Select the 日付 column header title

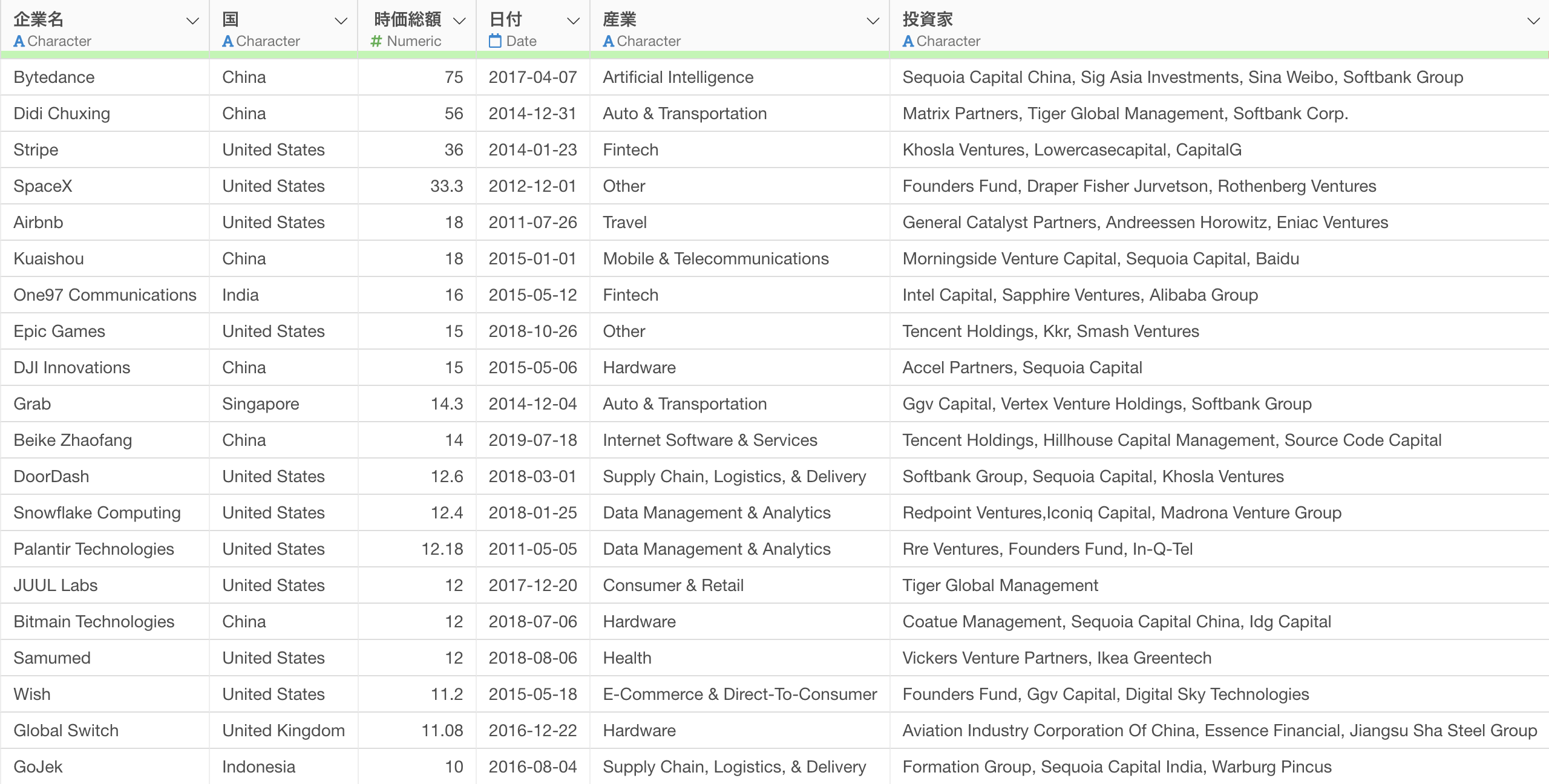click(506, 19)
